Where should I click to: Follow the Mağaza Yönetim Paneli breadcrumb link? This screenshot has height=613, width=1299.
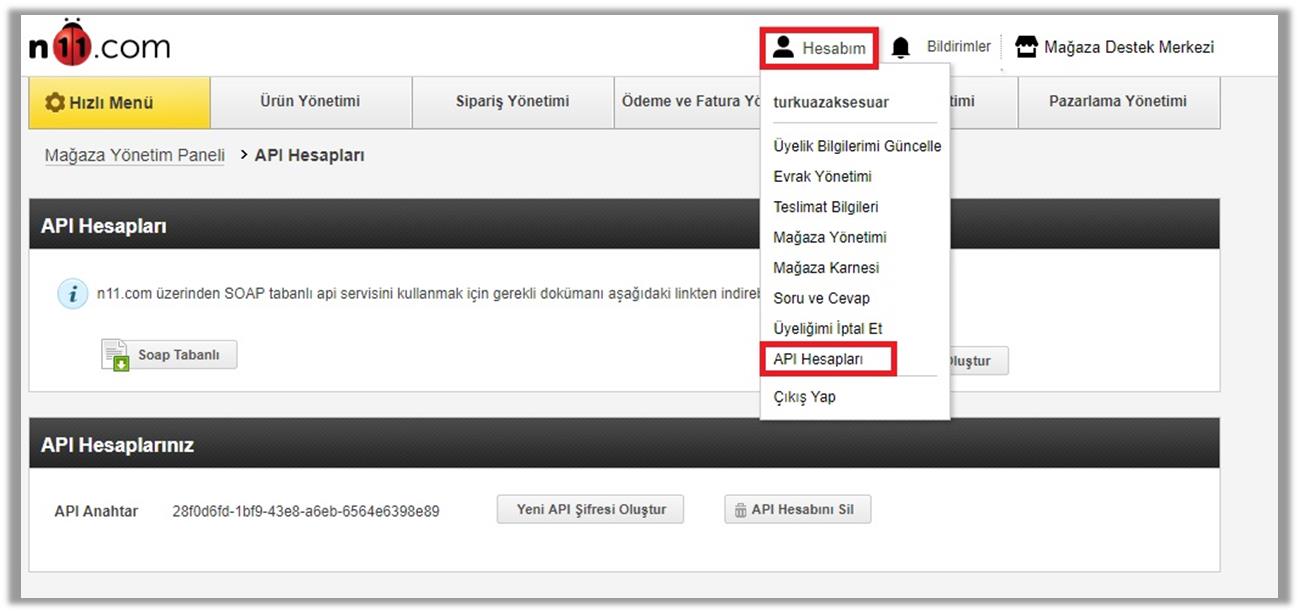click(134, 156)
